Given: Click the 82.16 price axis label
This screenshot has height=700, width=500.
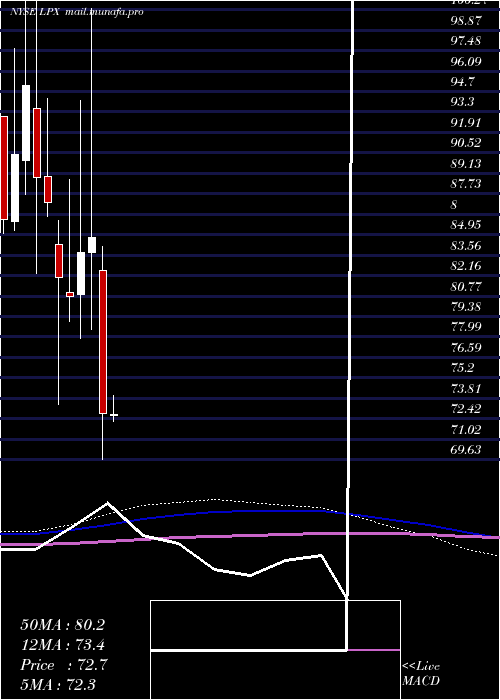Looking at the screenshot, I should pos(466,266).
